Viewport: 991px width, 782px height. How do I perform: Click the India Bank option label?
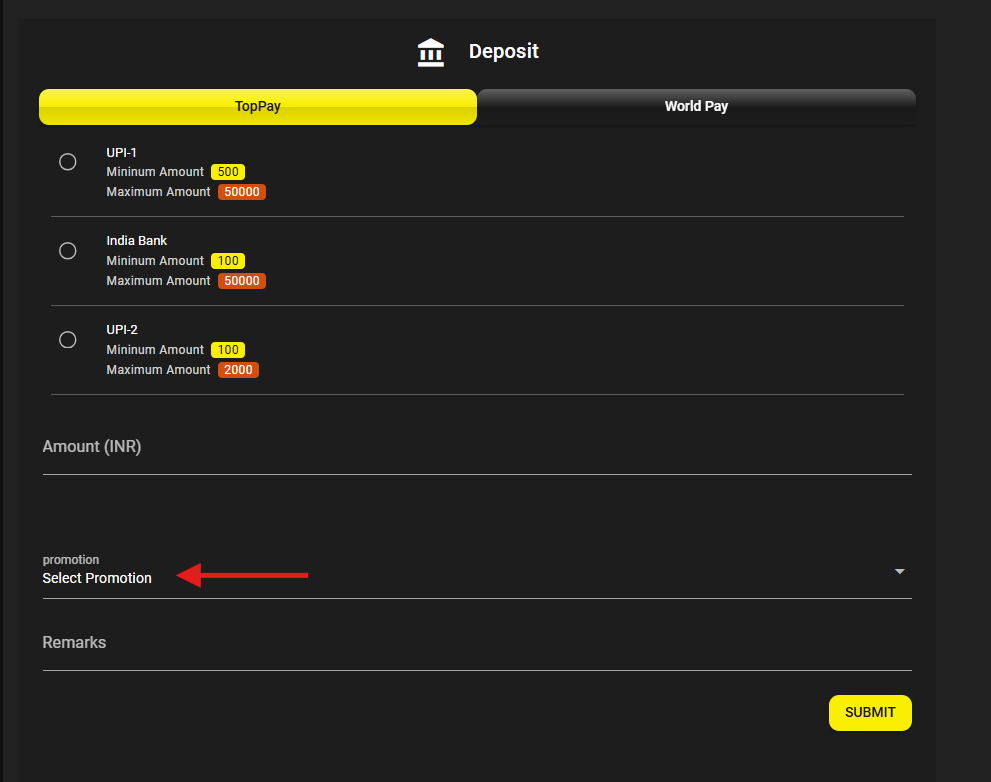click(x=137, y=241)
